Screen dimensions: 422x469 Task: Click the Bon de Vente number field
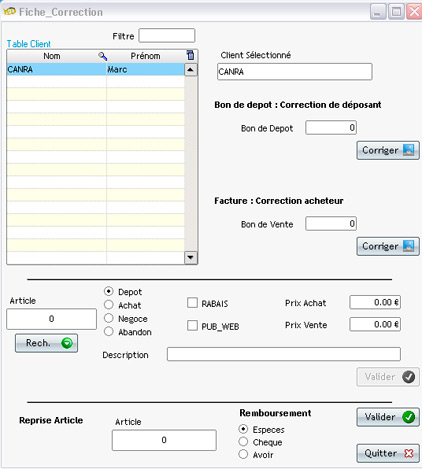[331, 224]
